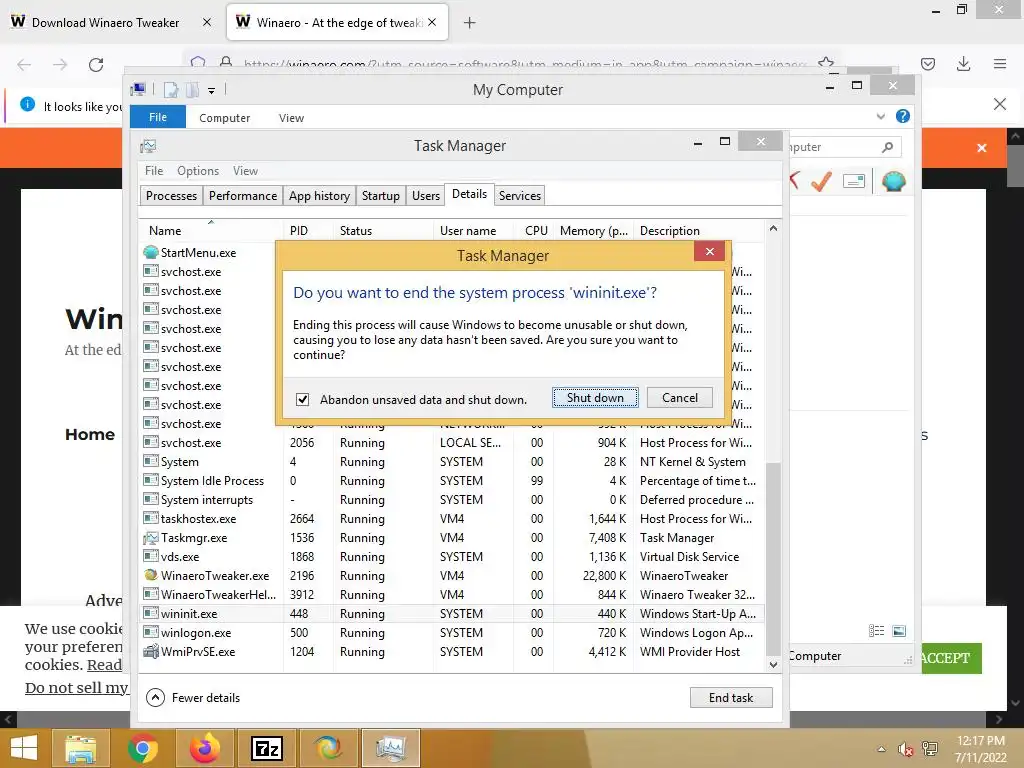Click the muted volume tray icon
This screenshot has height=768, width=1024.
905,749
